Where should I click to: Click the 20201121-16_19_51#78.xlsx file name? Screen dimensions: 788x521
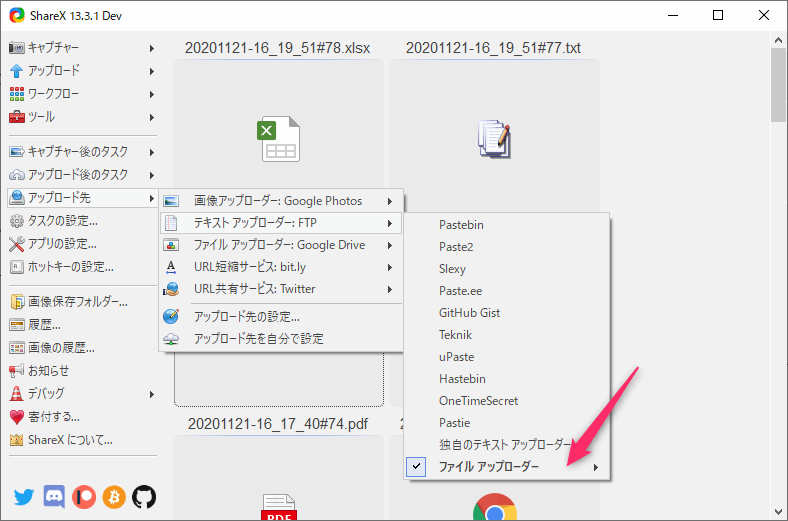[277, 48]
